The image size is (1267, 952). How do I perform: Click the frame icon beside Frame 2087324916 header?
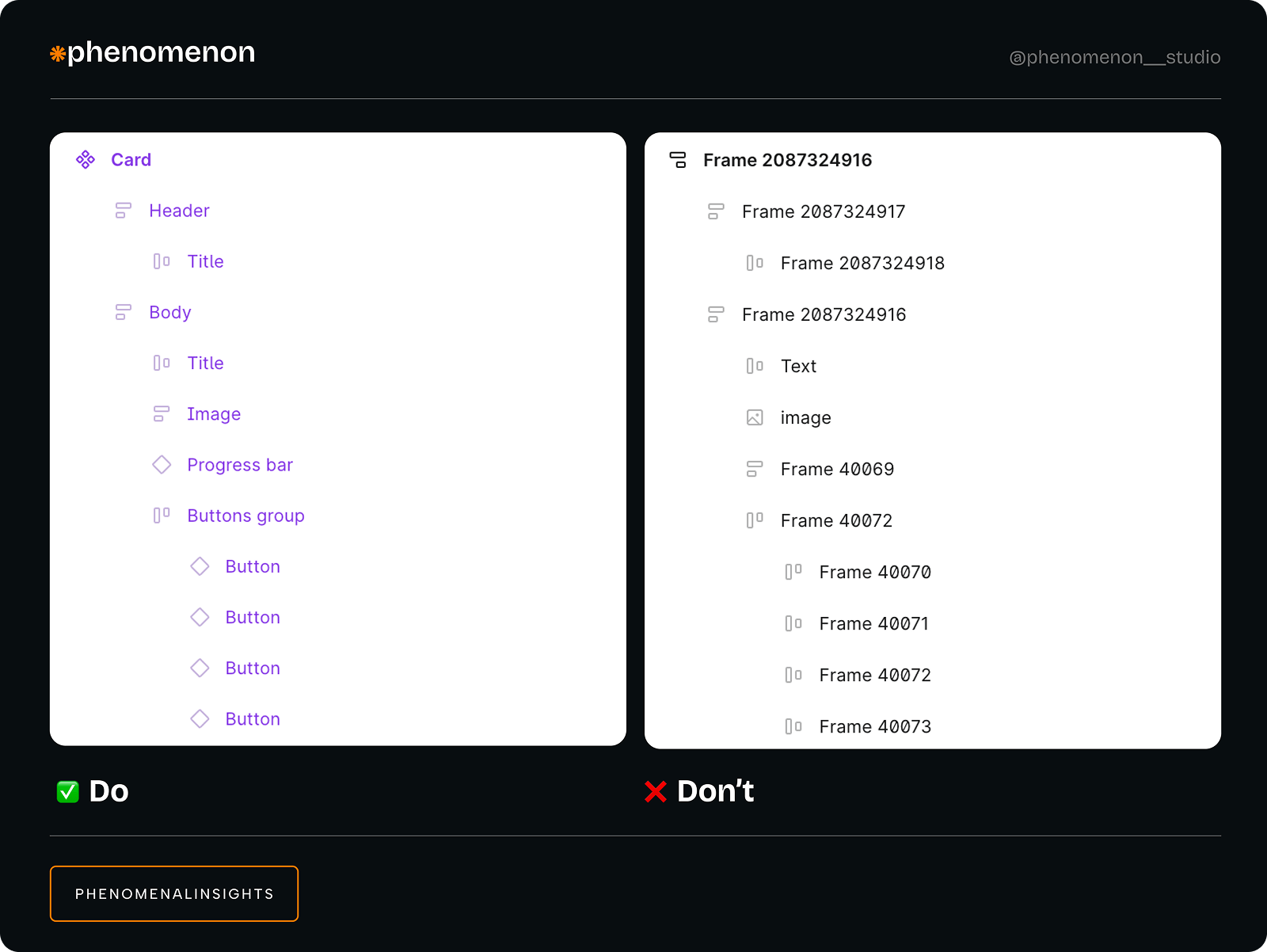678,159
